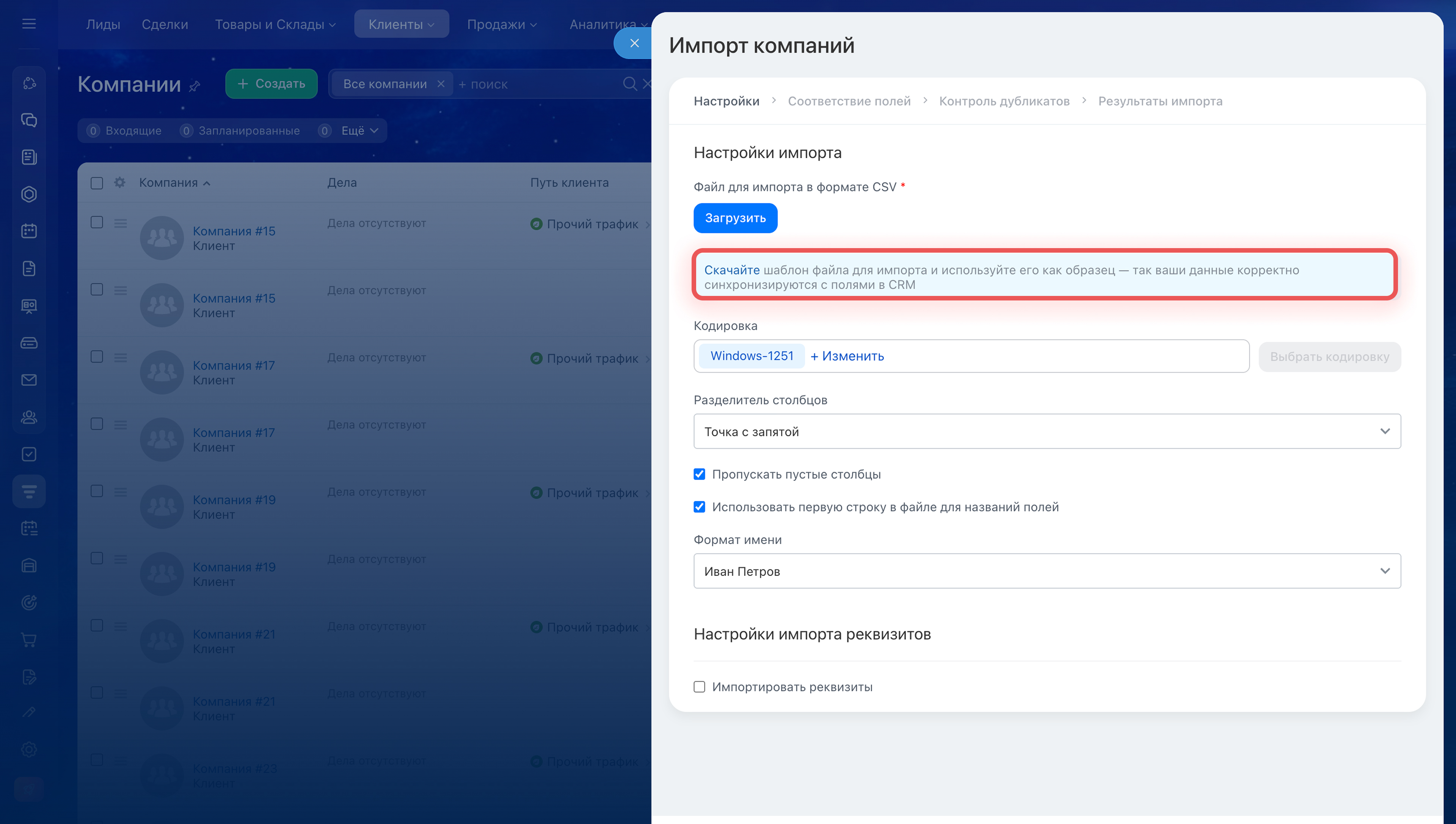Image resolution: width=1456 pixels, height=824 pixels.
Task: Go to Соответствие полей step
Action: click(849, 101)
